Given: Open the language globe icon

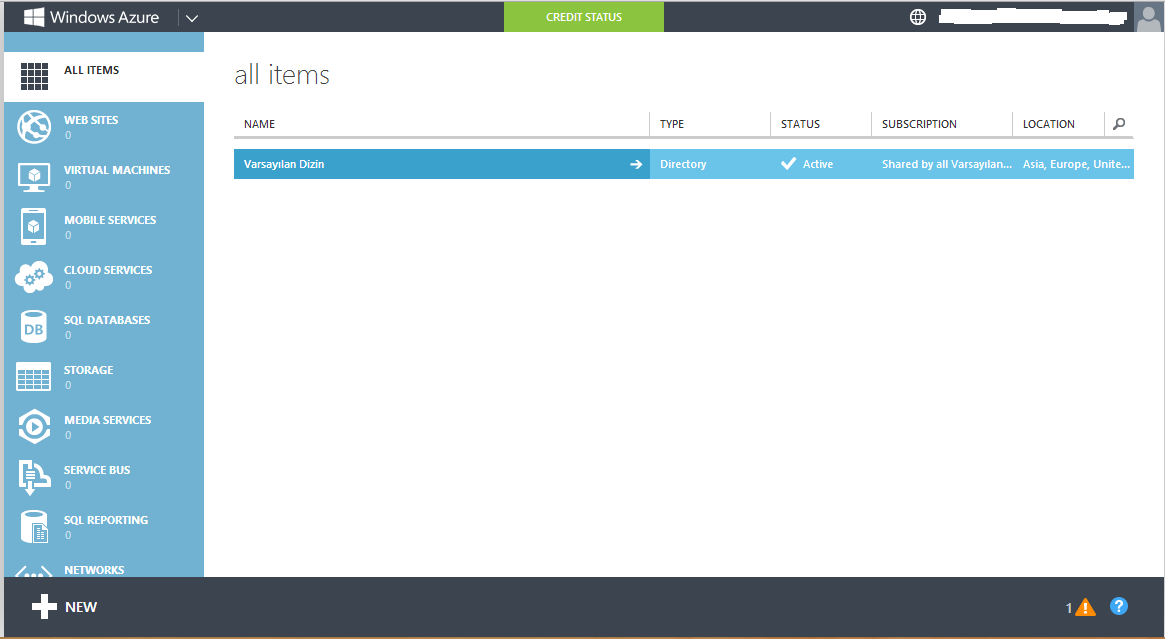Looking at the screenshot, I should pos(917,17).
